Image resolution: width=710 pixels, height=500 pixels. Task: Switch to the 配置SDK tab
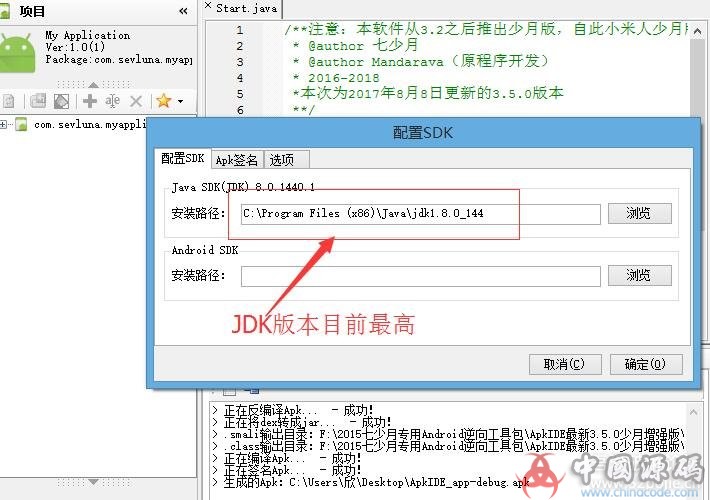pyautogui.click(x=183, y=159)
